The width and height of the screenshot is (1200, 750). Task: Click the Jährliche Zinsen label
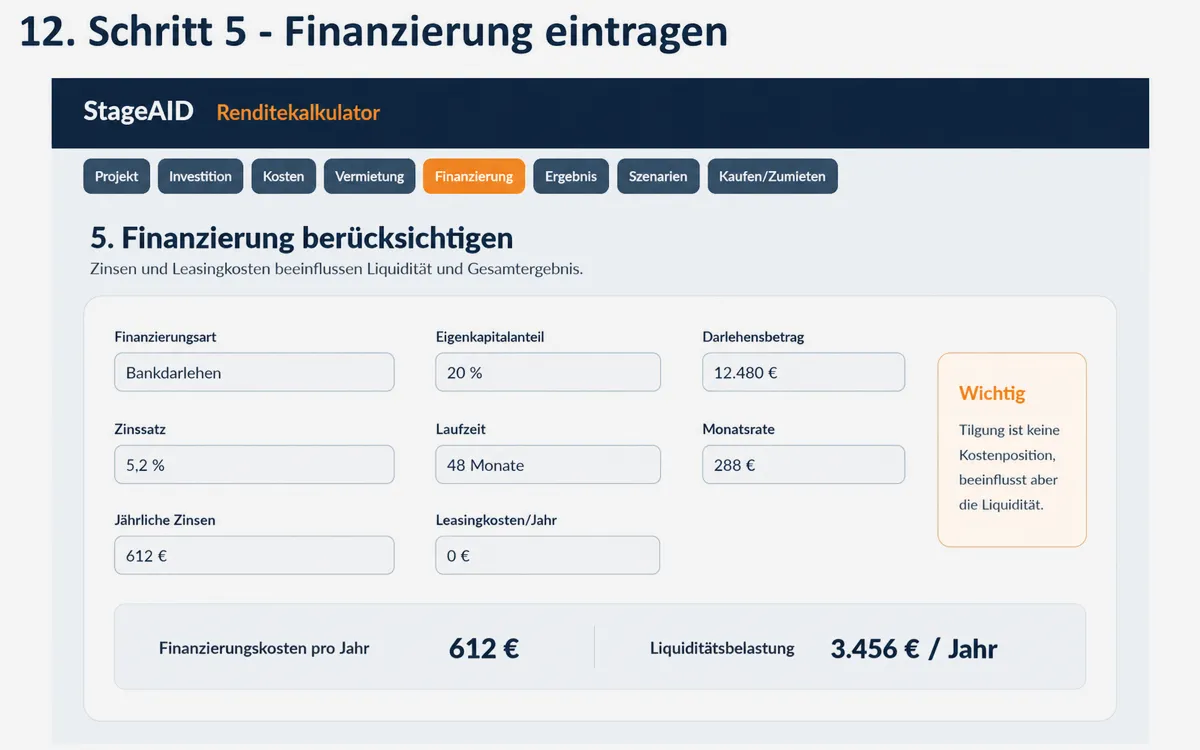tap(165, 520)
